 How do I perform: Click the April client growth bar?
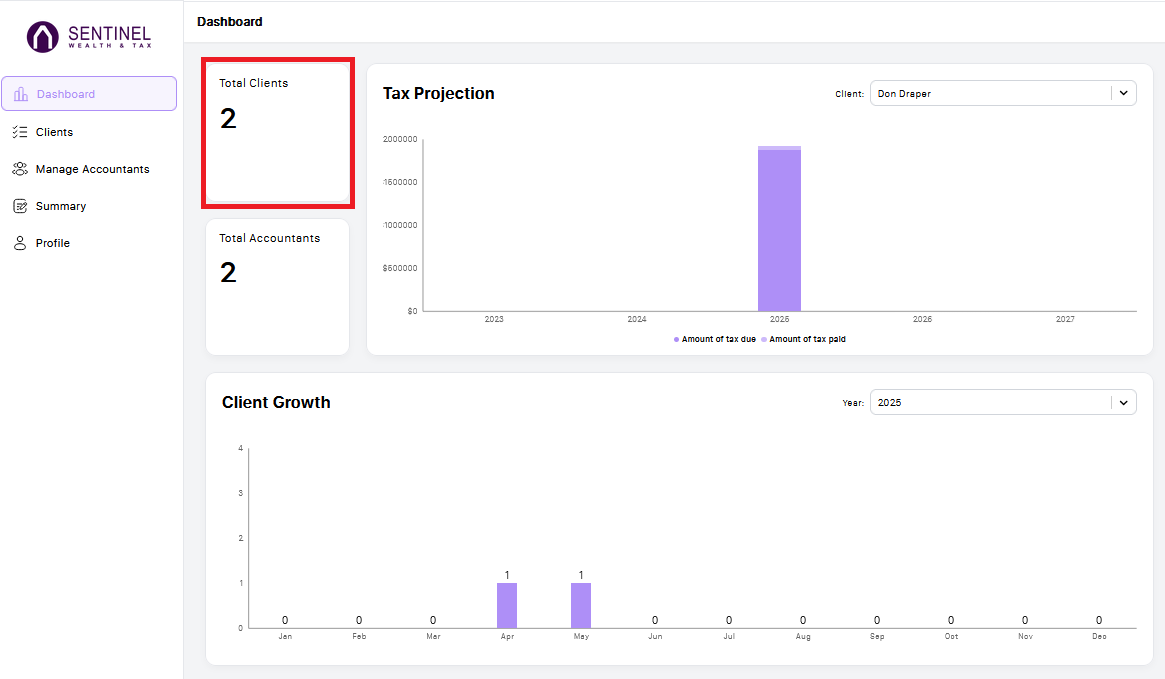(507, 605)
